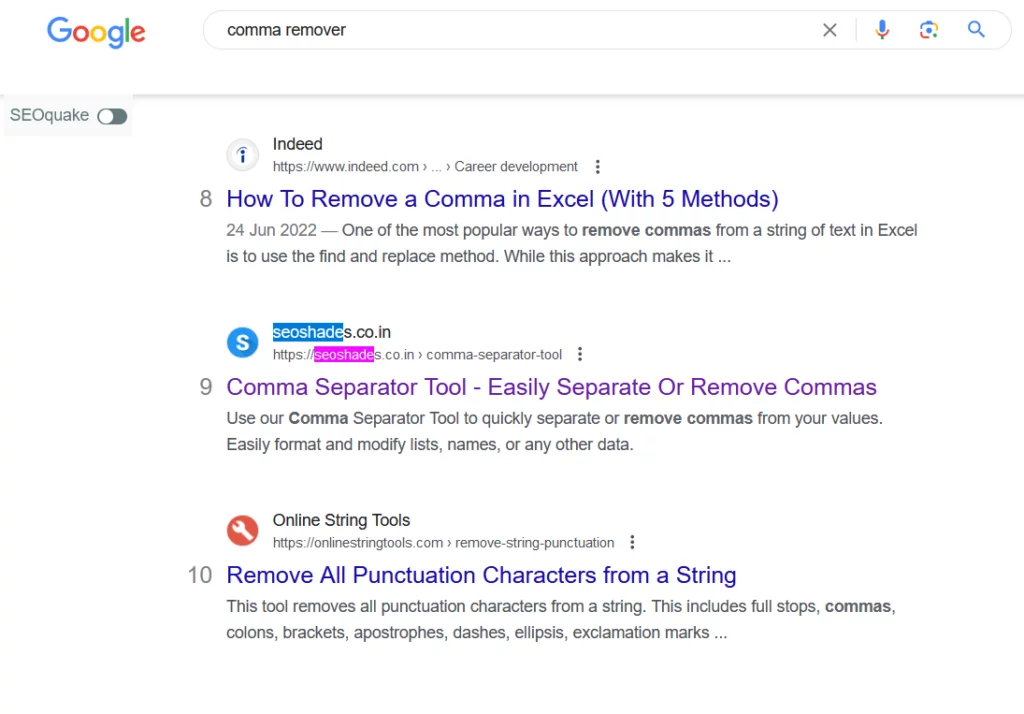The image size is (1024, 714).
Task: Click the Google logo
Action: tap(96, 32)
